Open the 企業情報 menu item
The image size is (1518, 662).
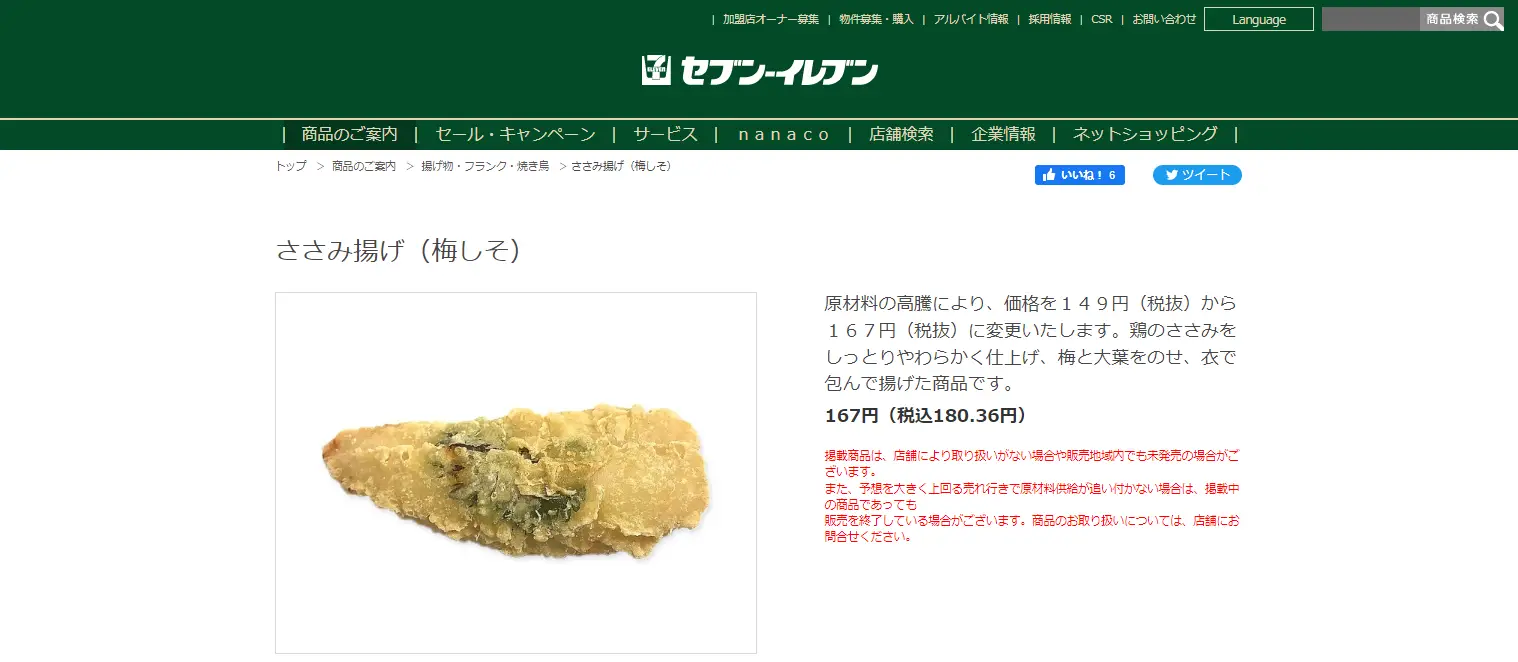coord(1003,134)
